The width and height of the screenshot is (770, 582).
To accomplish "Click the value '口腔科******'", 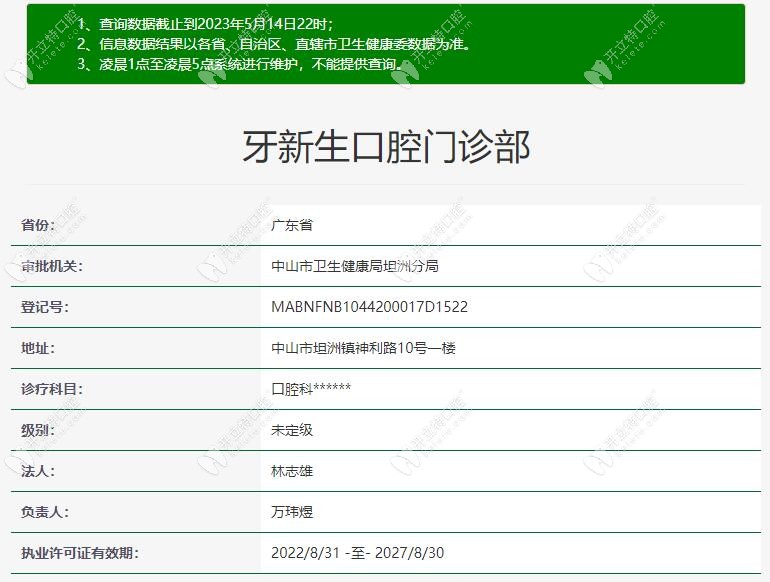I will pyautogui.click(x=311, y=389).
